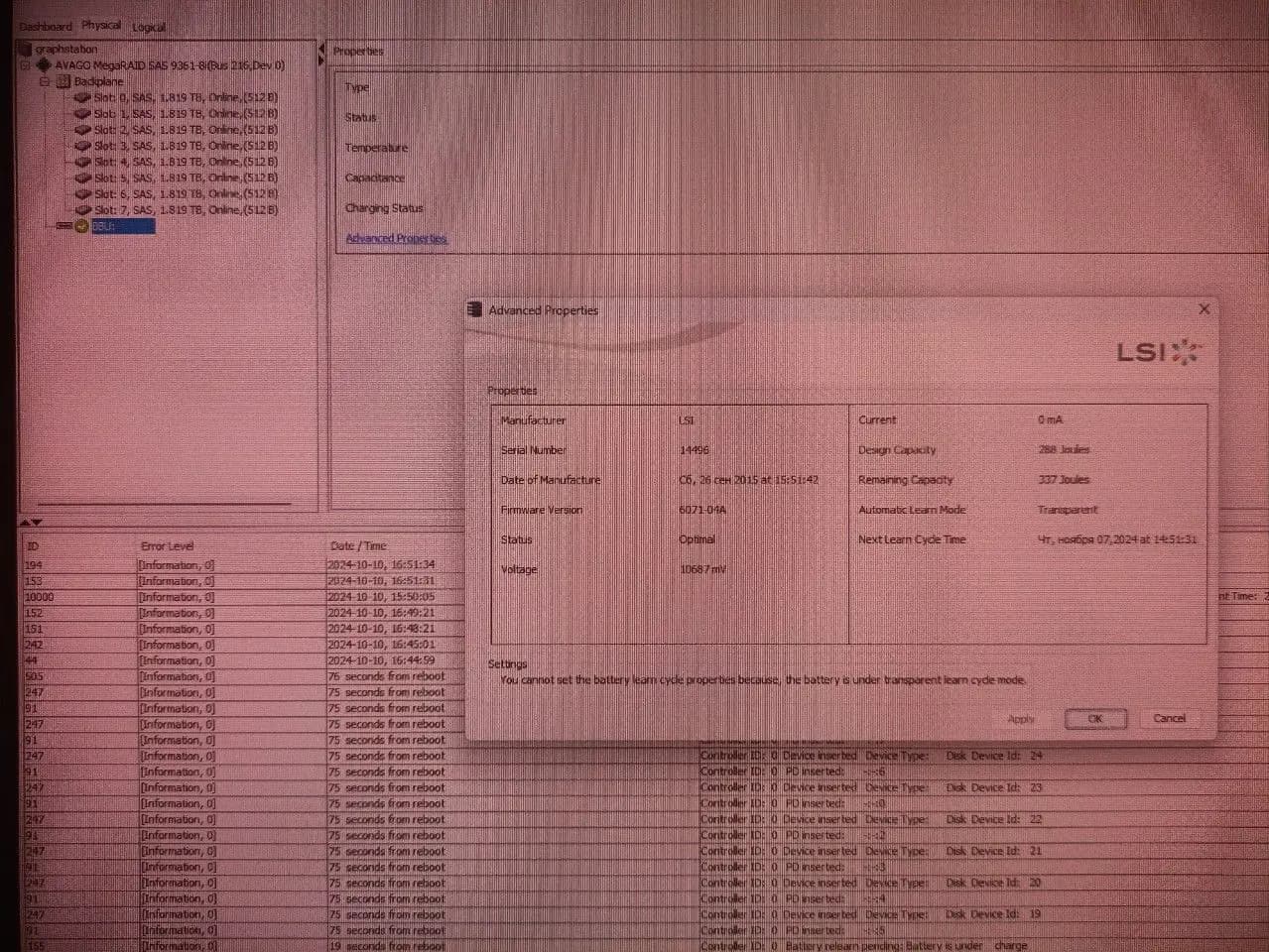Click the graphstation server icon

click(27, 49)
